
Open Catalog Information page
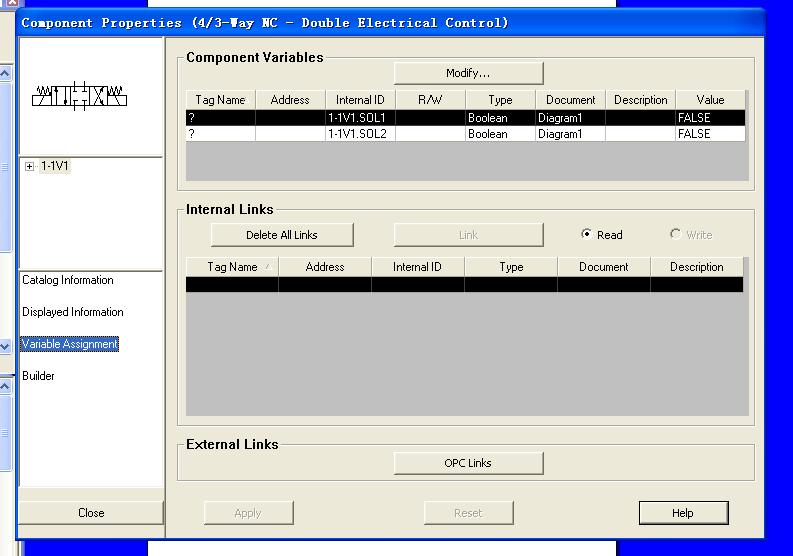(x=68, y=280)
